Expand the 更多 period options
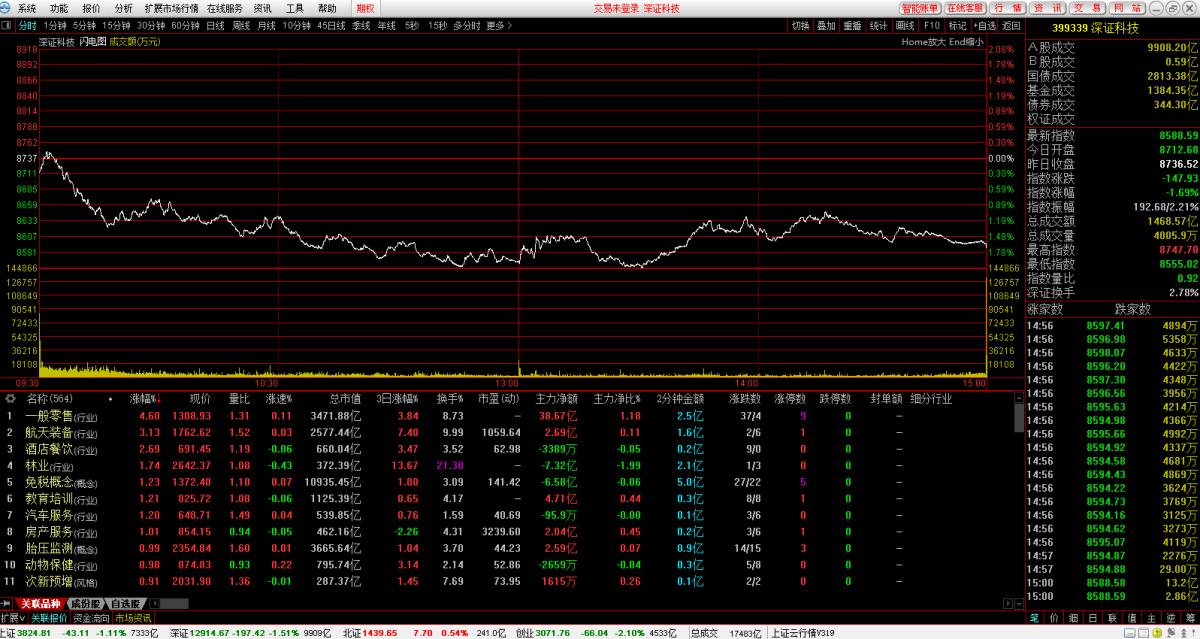 [x=498, y=25]
